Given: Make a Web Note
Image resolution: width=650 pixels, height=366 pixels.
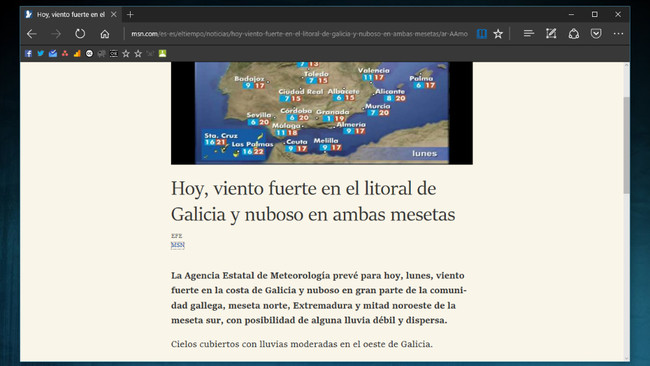Looking at the screenshot, I should pos(551,34).
